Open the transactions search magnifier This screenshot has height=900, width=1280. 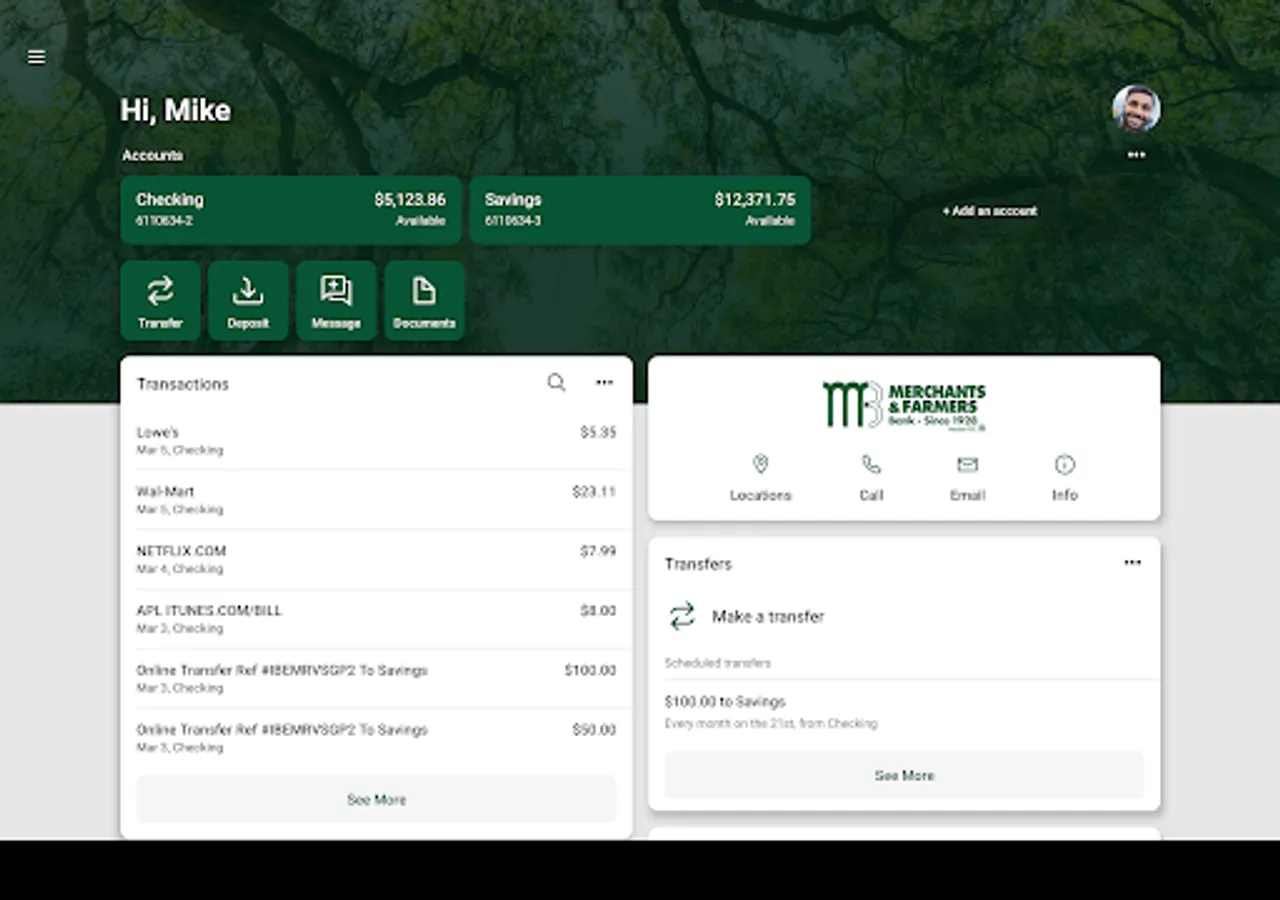[x=556, y=382]
